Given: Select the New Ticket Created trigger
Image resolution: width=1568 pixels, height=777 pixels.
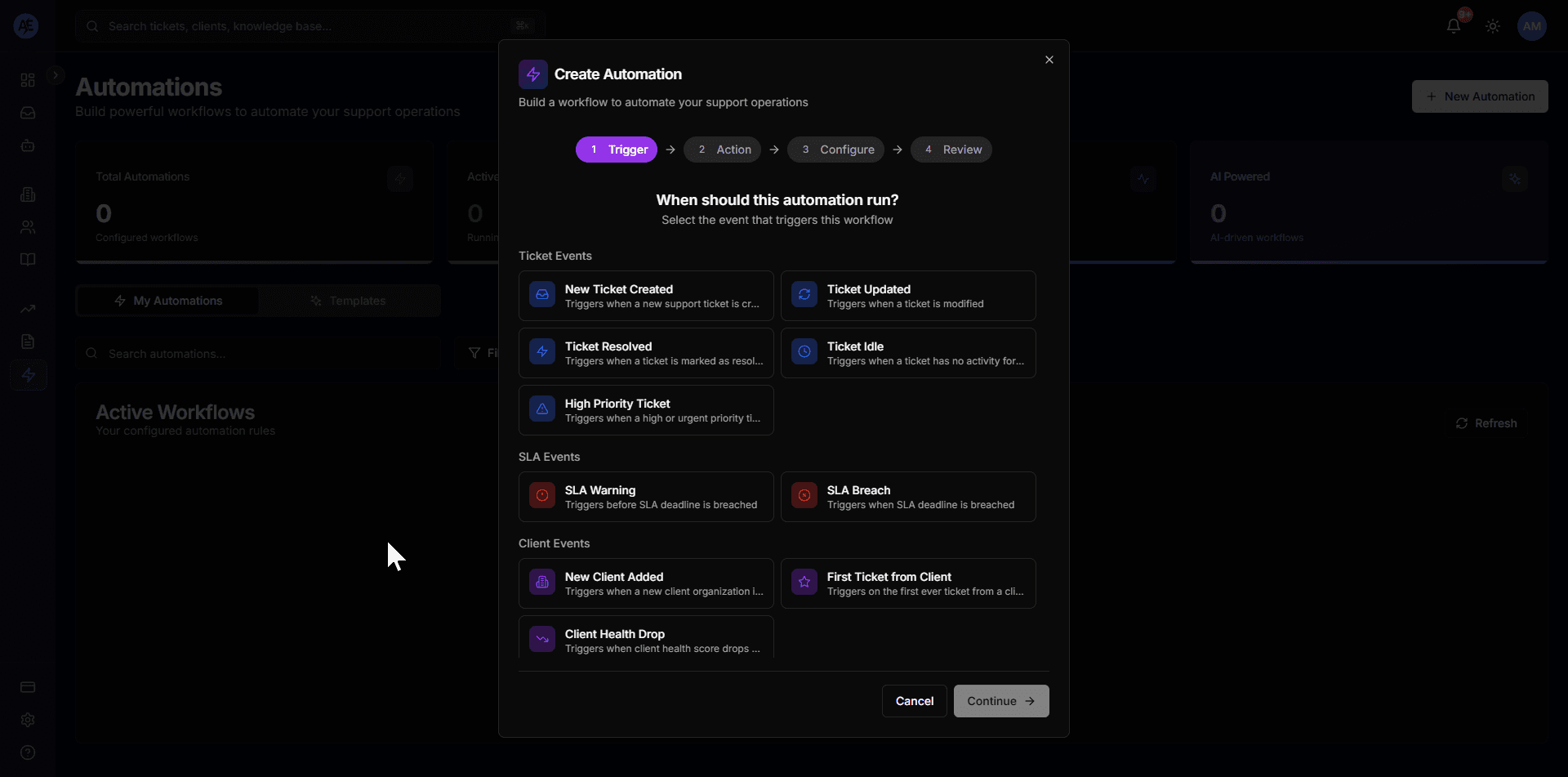Looking at the screenshot, I should [x=644, y=295].
